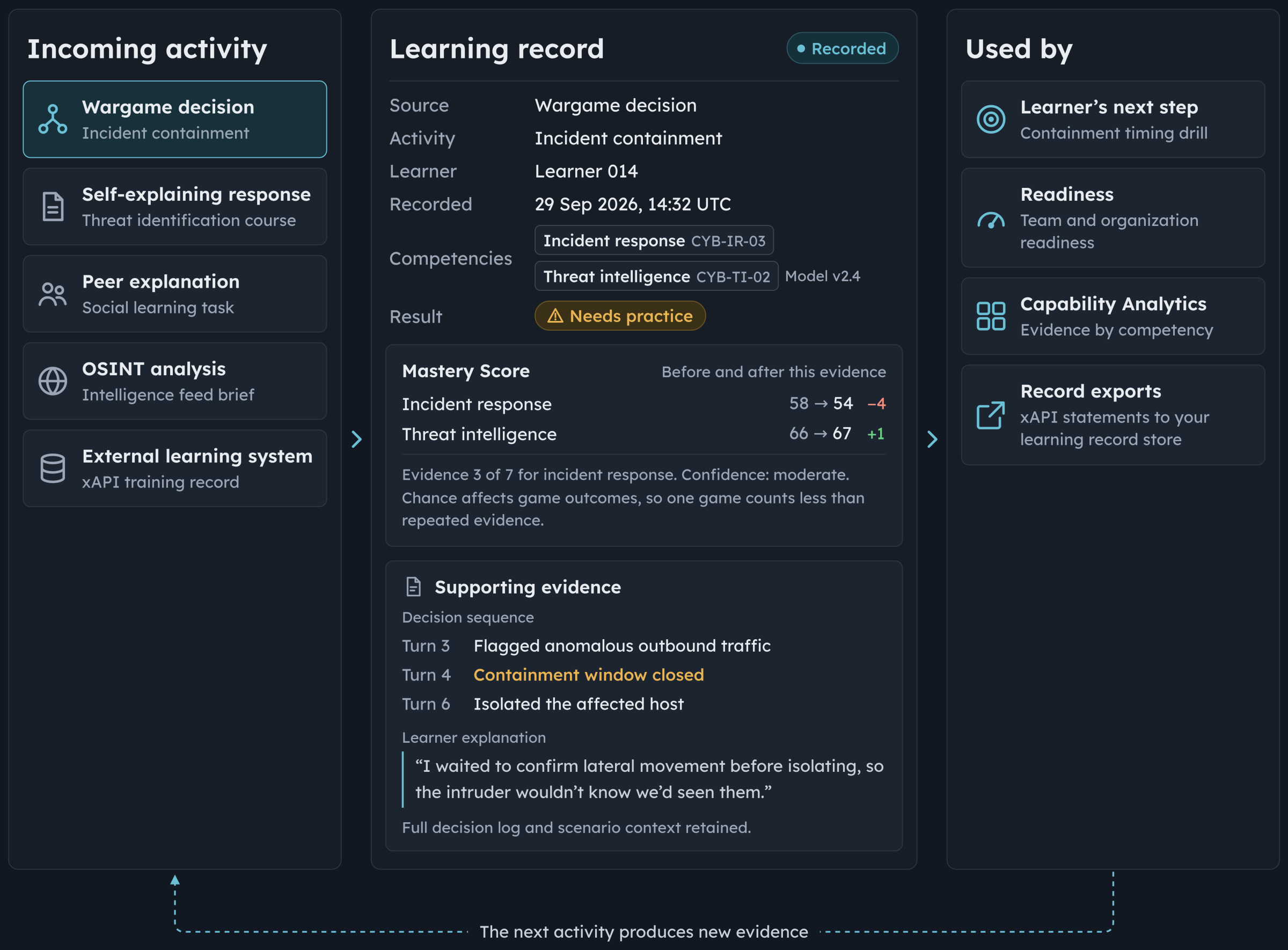Viewport: 1288px width, 950px height.
Task: Click the Recorded status badge
Action: (x=843, y=48)
